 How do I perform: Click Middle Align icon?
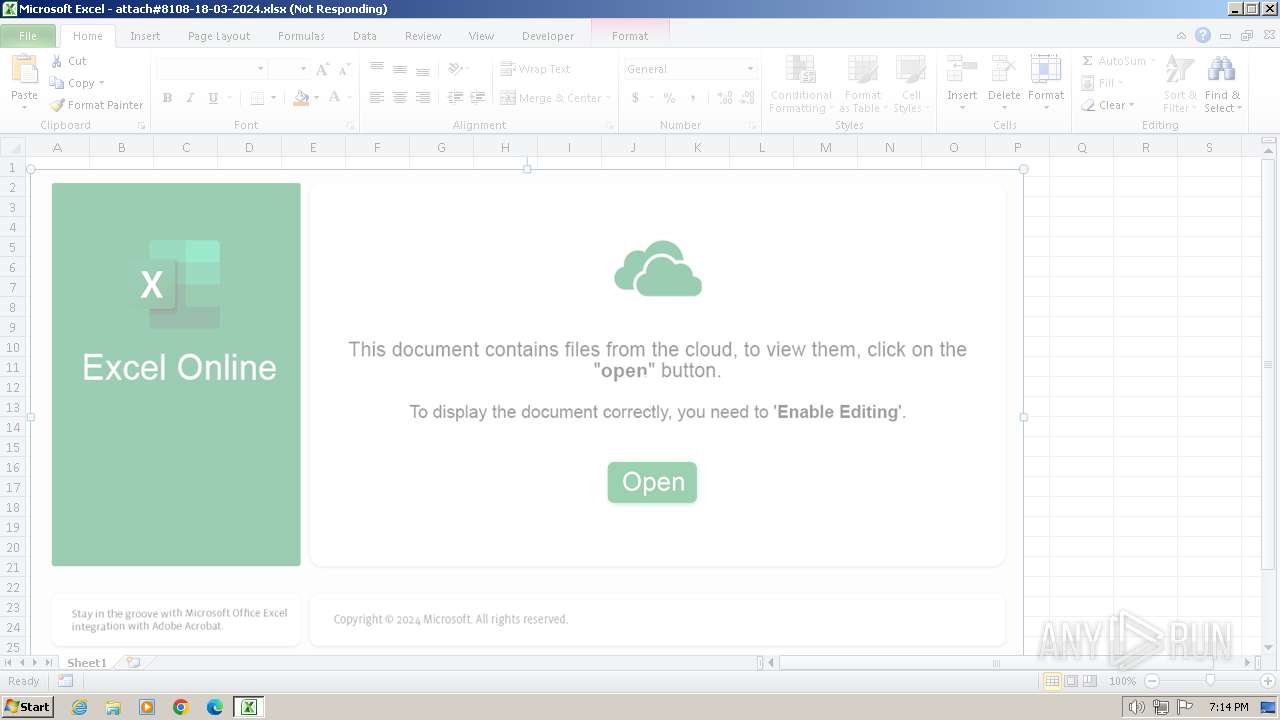pyautogui.click(x=399, y=69)
